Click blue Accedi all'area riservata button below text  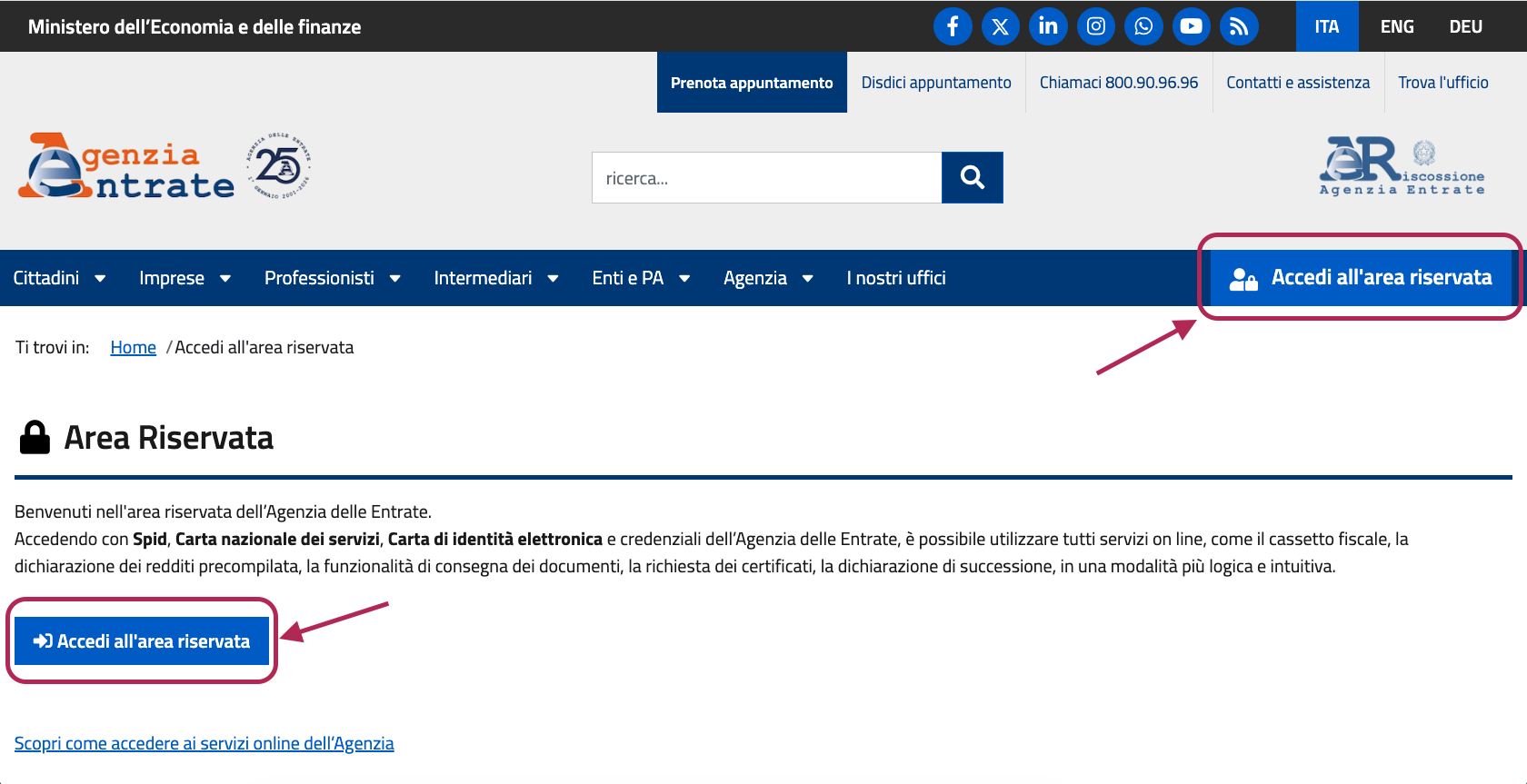tap(142, 641)
